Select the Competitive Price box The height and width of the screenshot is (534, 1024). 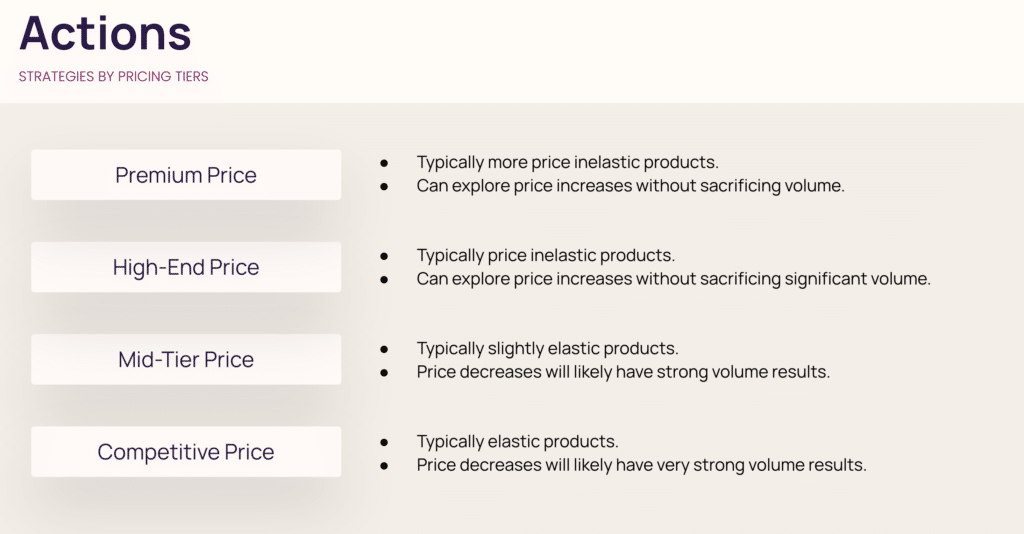click(186, 452)
